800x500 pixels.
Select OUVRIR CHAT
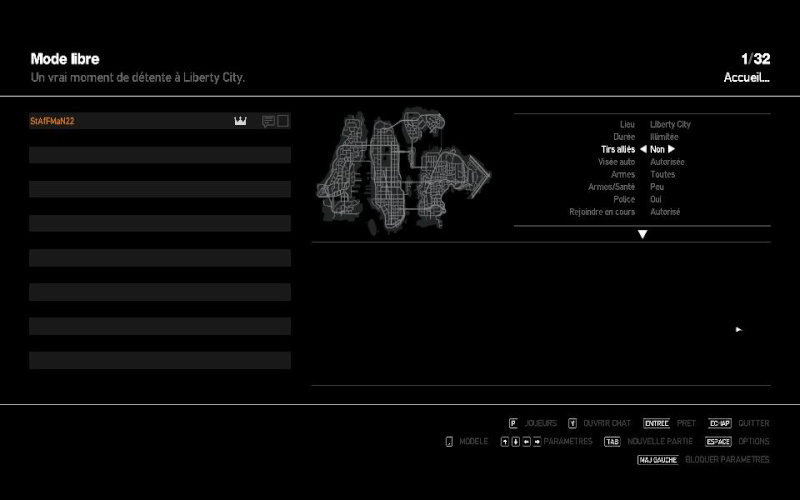tap(607, 423)
